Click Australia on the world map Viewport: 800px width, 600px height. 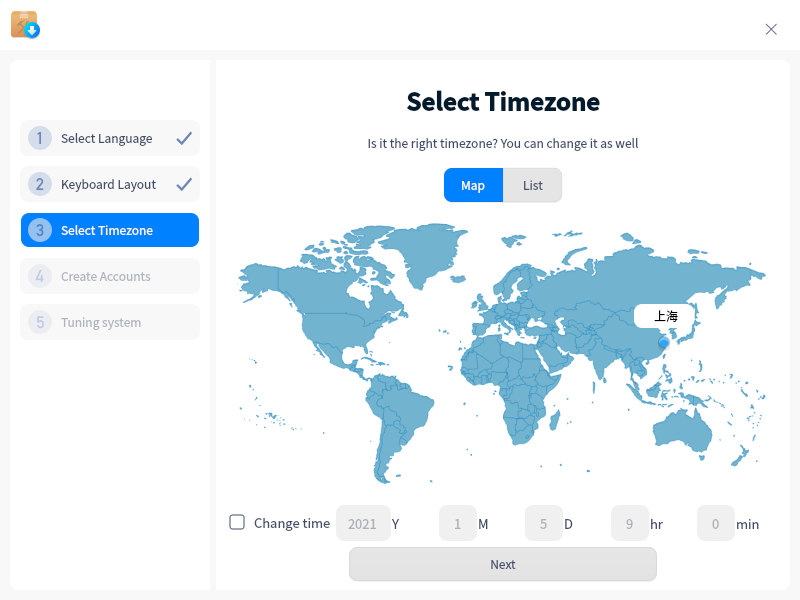681,432
